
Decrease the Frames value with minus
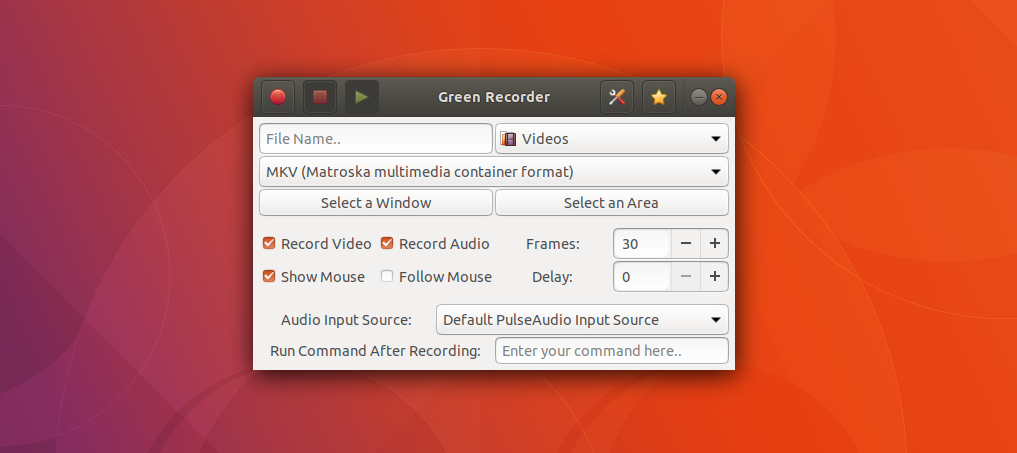pyautogui.click(x=686, y=243)
